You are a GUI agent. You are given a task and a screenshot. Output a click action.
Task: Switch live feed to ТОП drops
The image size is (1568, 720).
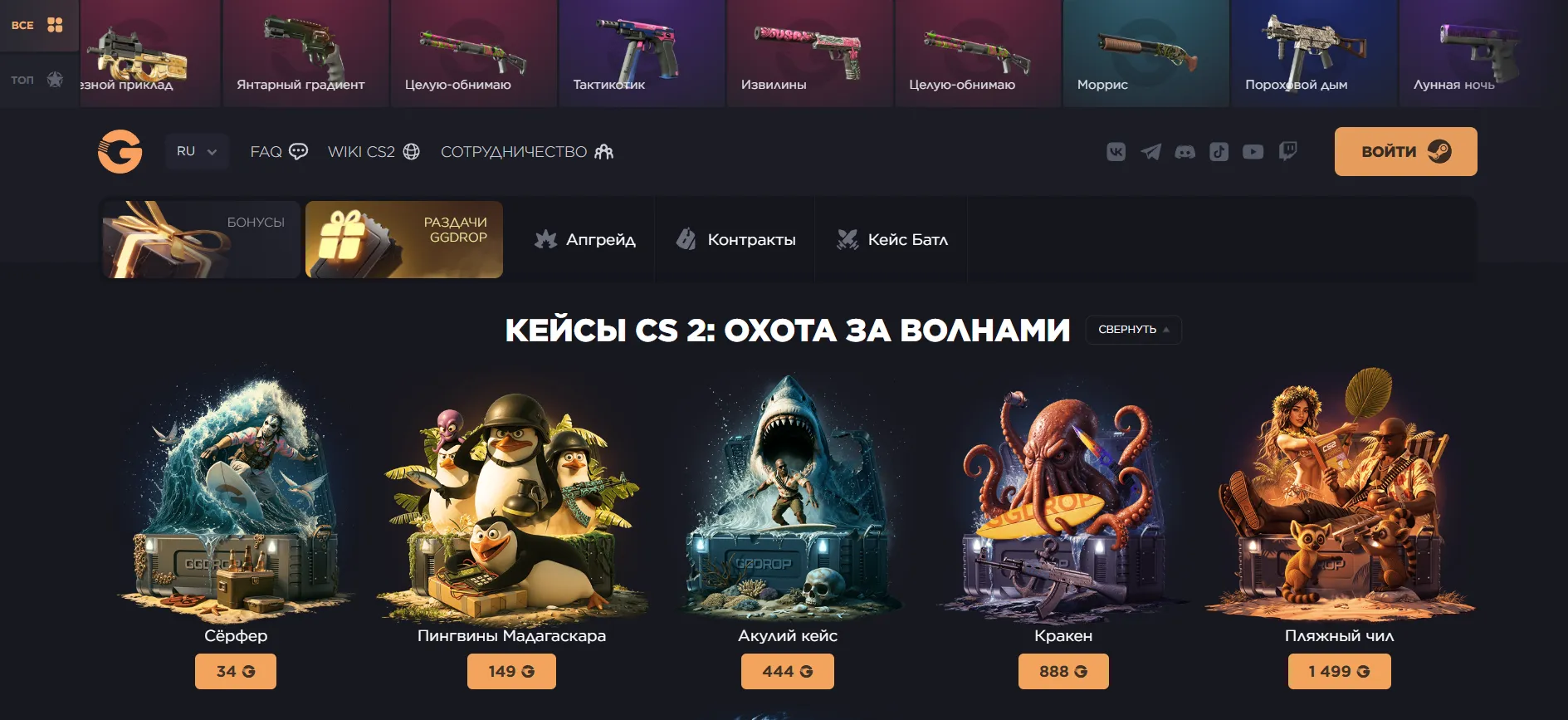38,80
